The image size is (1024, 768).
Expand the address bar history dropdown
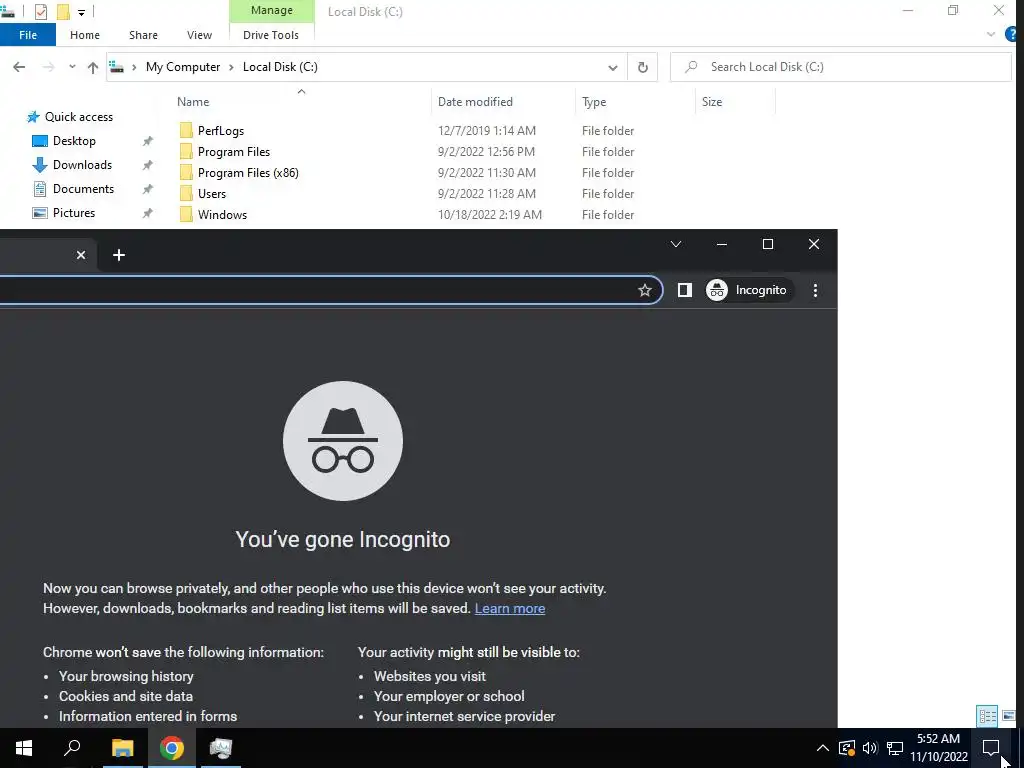point(613,67)
